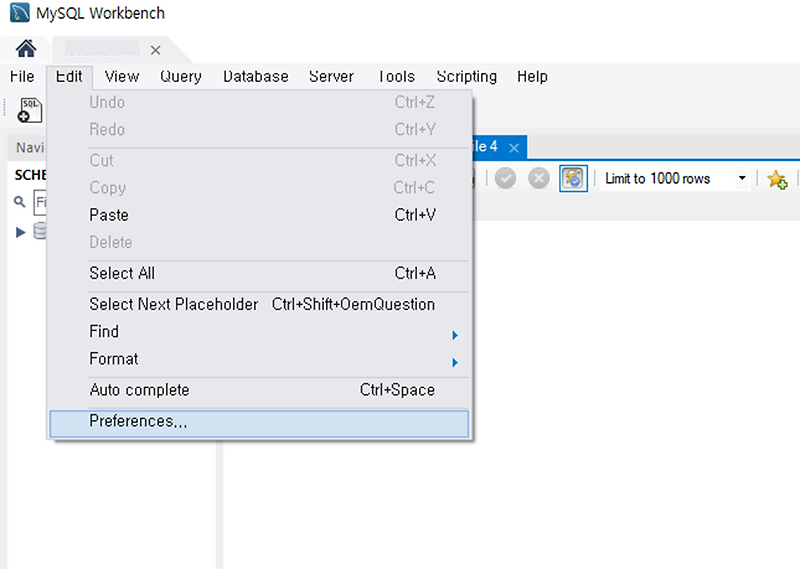This screenshot has height=569, width=800.
Task: Open the Server menu
Action: tap(331, 77)
